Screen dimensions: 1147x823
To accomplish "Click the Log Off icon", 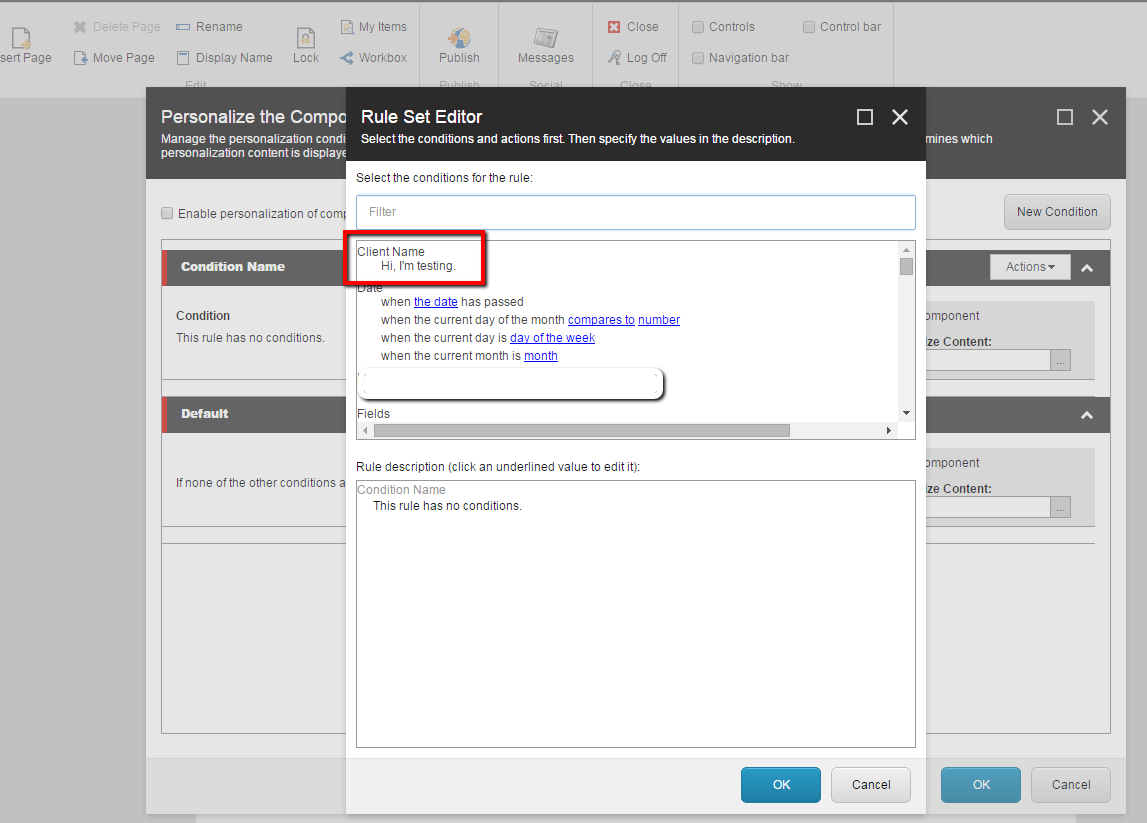I will [x=637, y=57].
